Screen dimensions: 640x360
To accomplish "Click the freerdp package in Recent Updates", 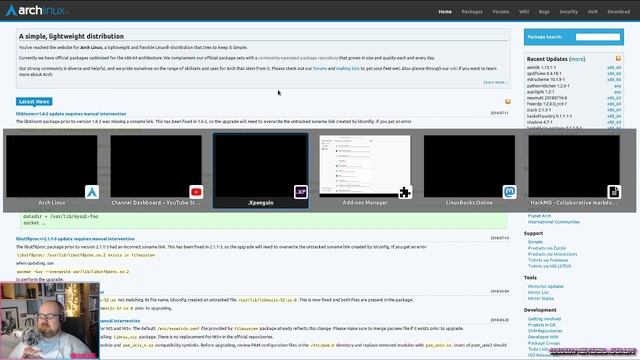I will tap(547, 104).
